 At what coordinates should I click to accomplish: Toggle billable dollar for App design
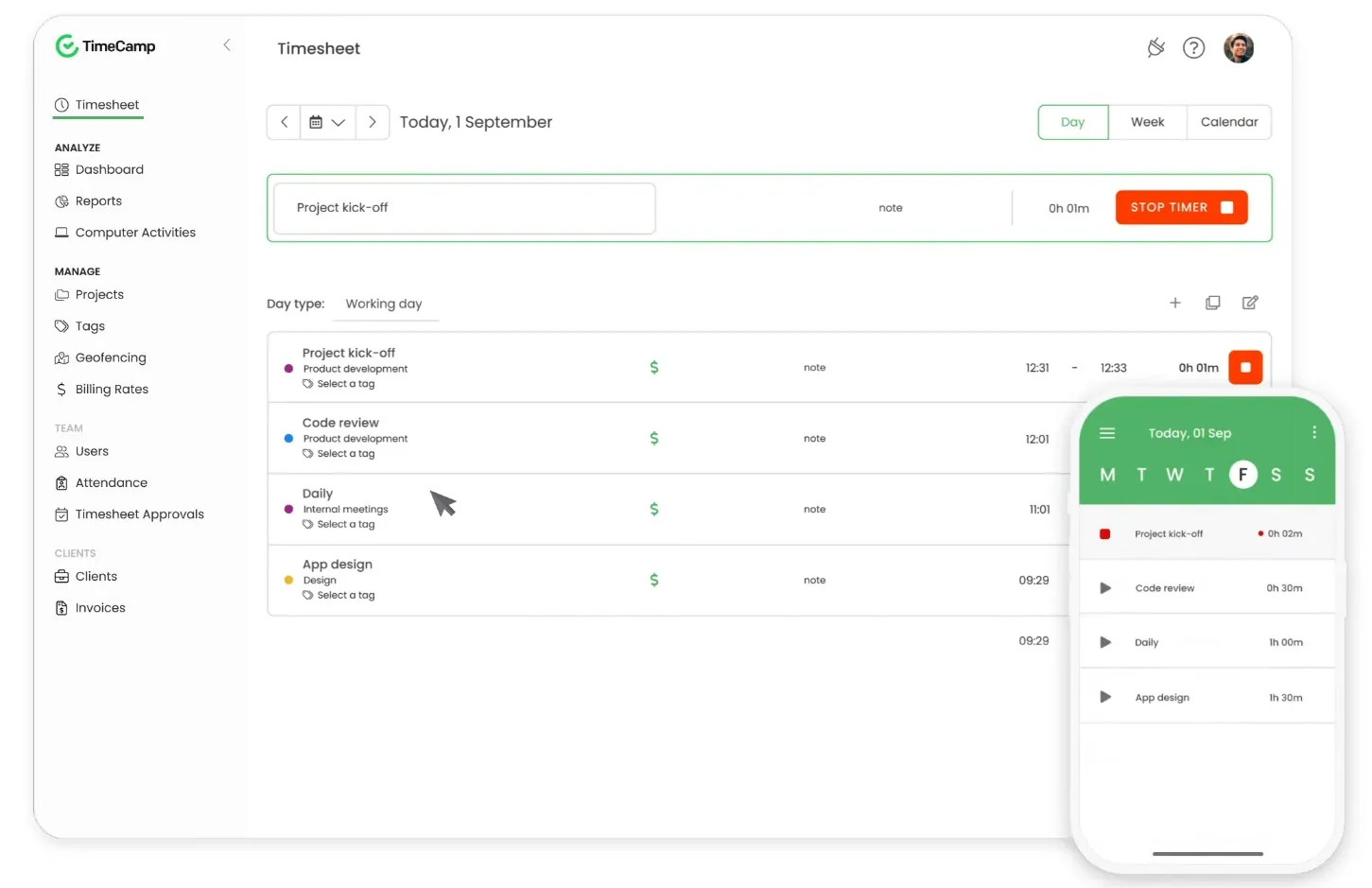654,580
